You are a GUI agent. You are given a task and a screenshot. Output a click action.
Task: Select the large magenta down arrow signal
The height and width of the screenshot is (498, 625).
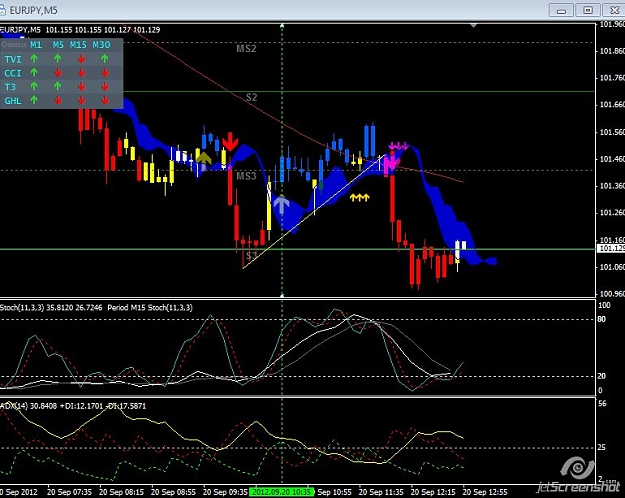391,163
